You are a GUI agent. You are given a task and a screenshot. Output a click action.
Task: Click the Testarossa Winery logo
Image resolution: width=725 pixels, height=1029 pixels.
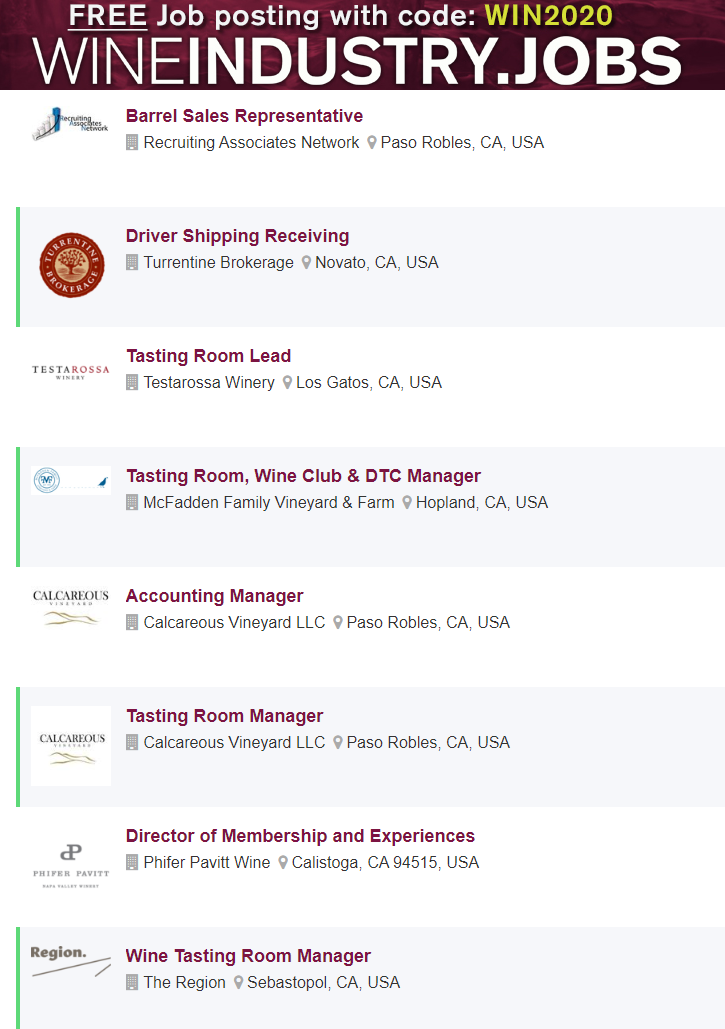pyautogui.click(x=71, y=373)
